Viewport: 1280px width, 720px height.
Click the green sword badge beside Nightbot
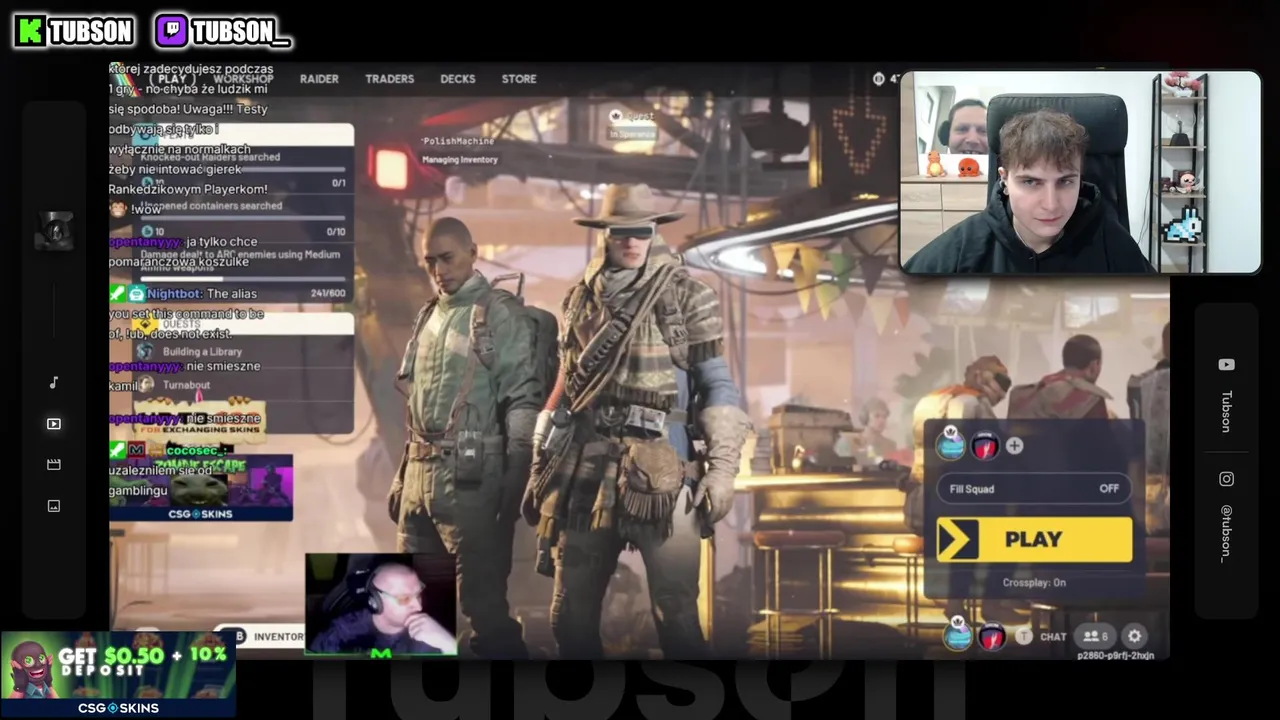[x=118, y=294]
